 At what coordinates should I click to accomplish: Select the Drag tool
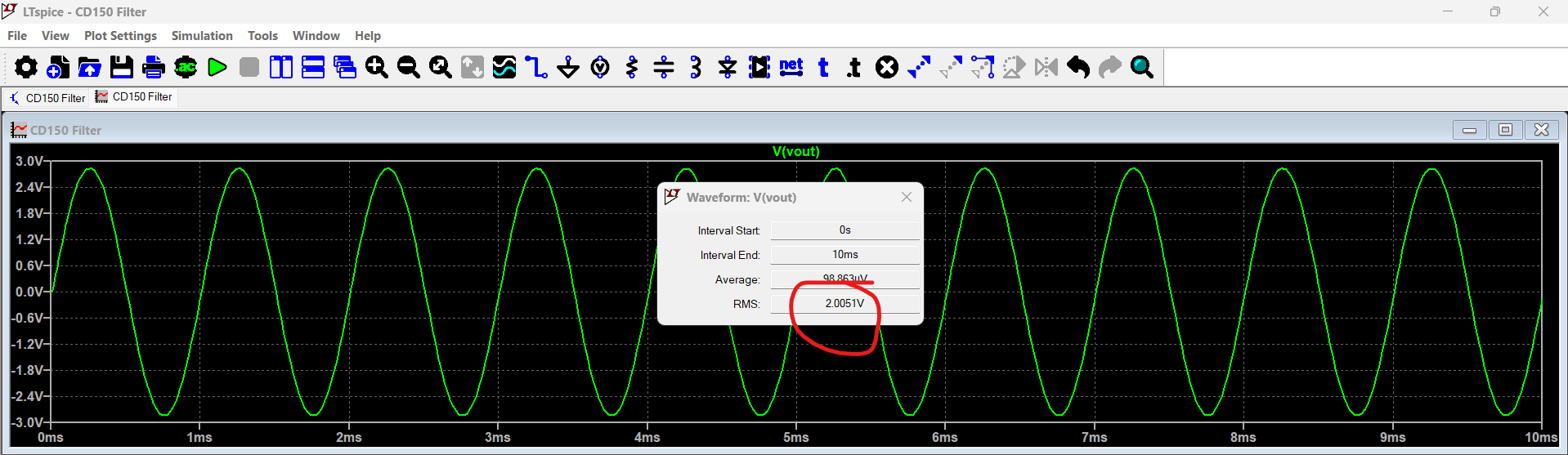pyautogui.click(x=983, y=67)
